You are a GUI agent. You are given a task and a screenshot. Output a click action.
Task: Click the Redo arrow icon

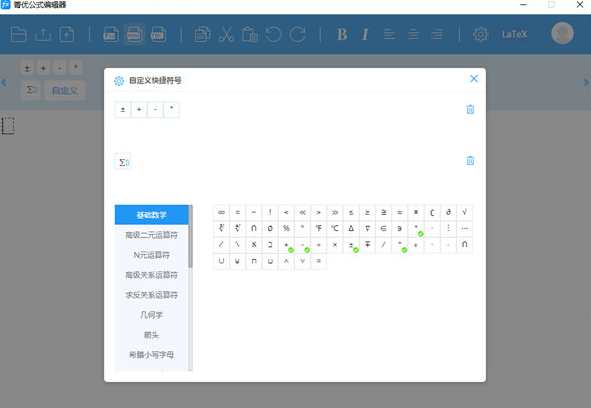pos(298,35)
